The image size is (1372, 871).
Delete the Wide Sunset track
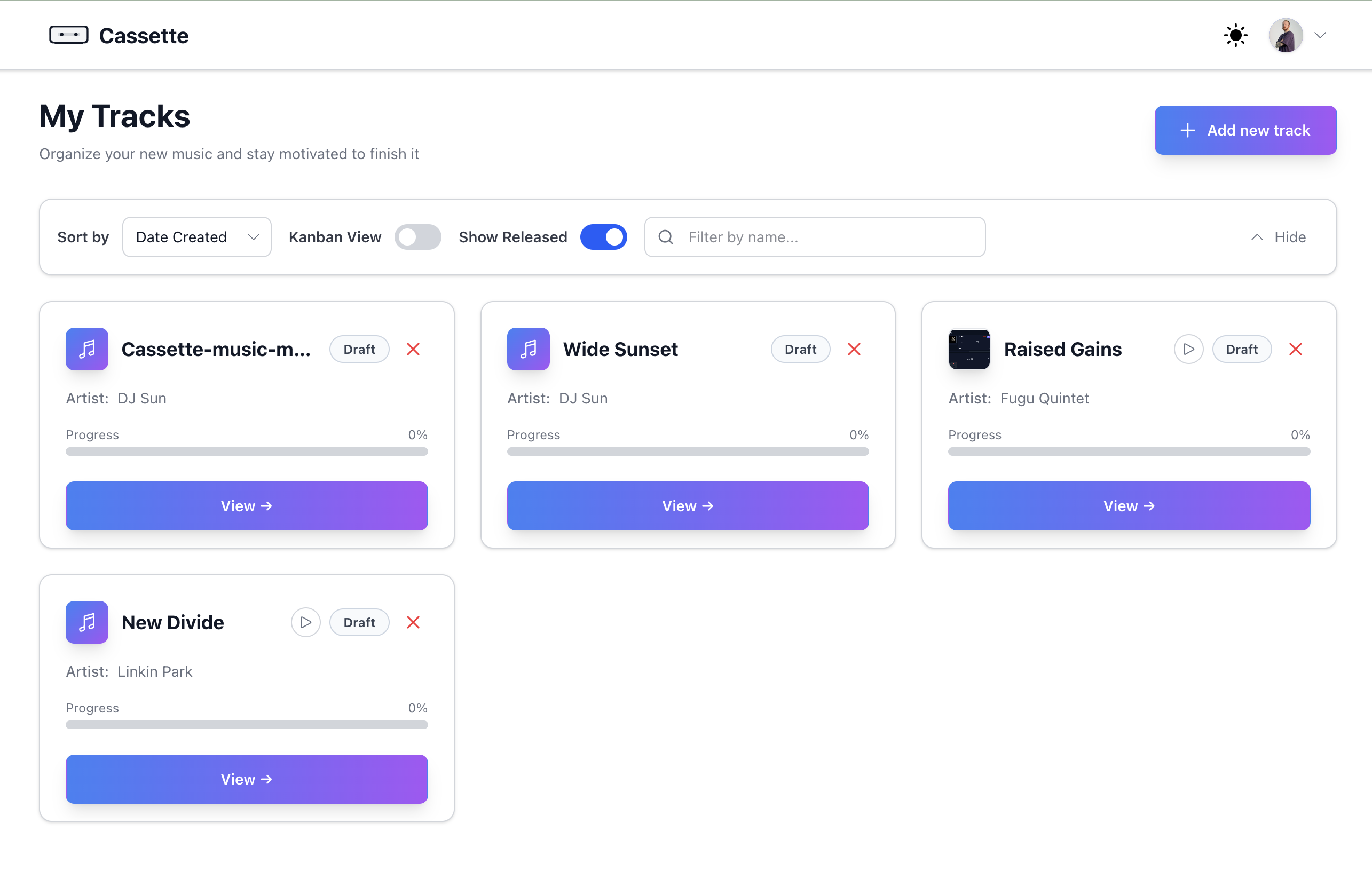pos(854,349)
